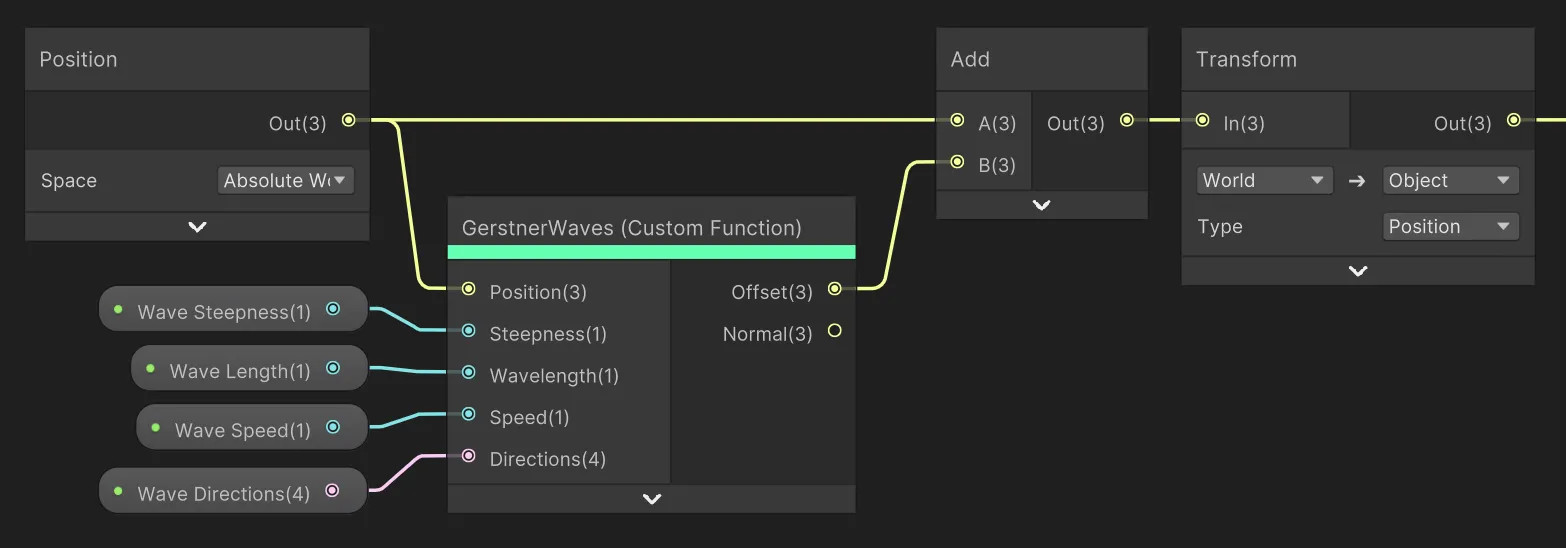
Task: Click the green dot on Wave Length property
Action: 150,369
